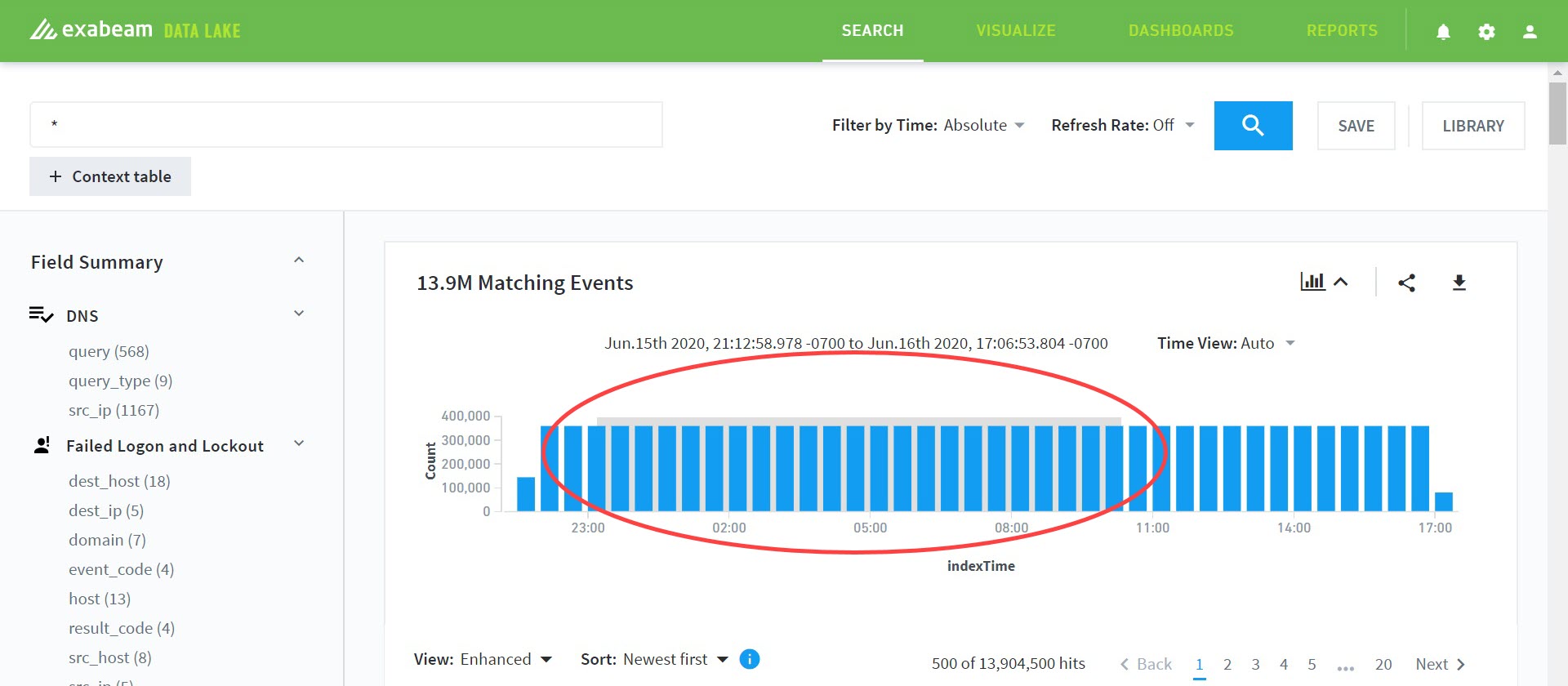Switch to the VISUALIZE tab
This screenshot has height=686, width=1568.
pos(1016,31)
